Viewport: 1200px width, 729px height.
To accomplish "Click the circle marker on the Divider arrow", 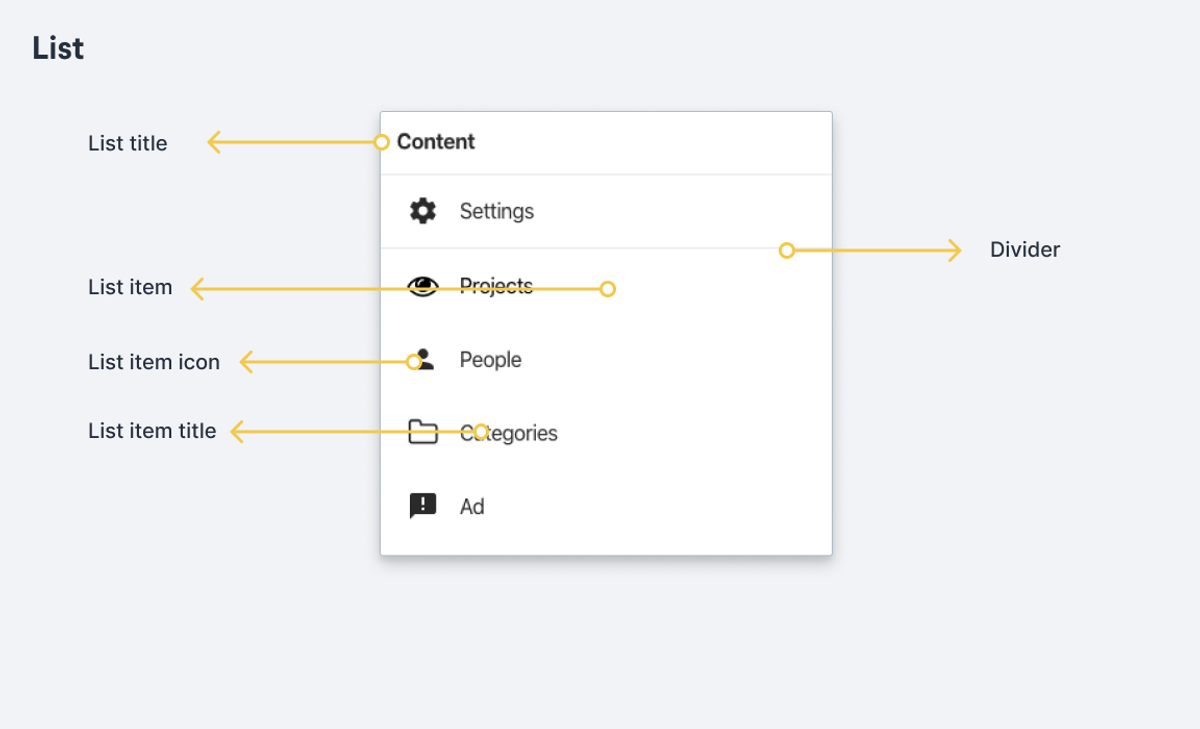I will tap(787, 250).
